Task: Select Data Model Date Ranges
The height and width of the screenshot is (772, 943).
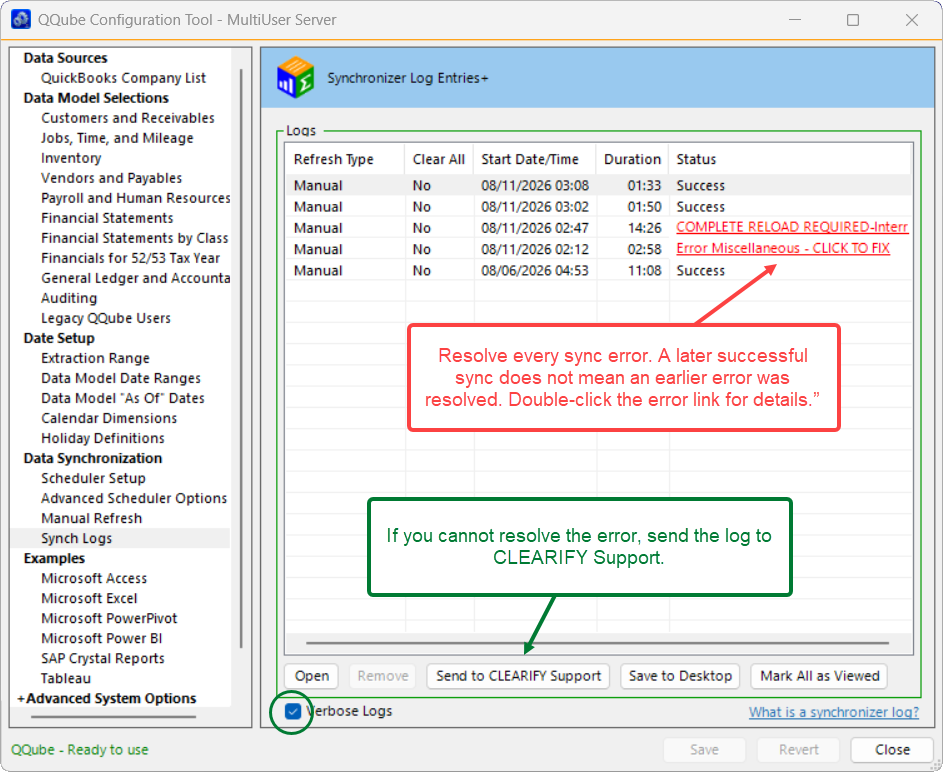Action: pos(121,378)
